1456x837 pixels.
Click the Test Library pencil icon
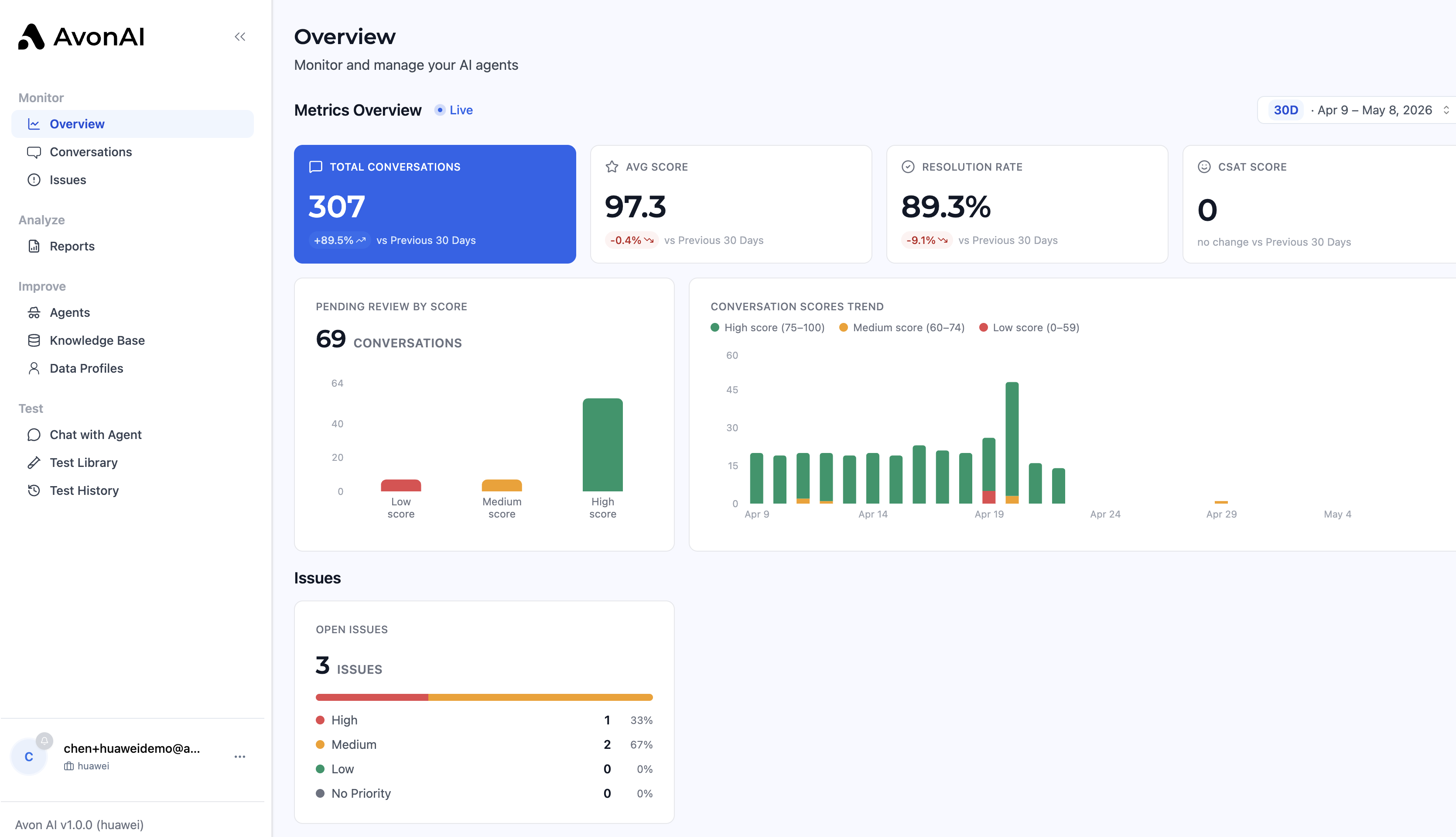tap(34, 463)
